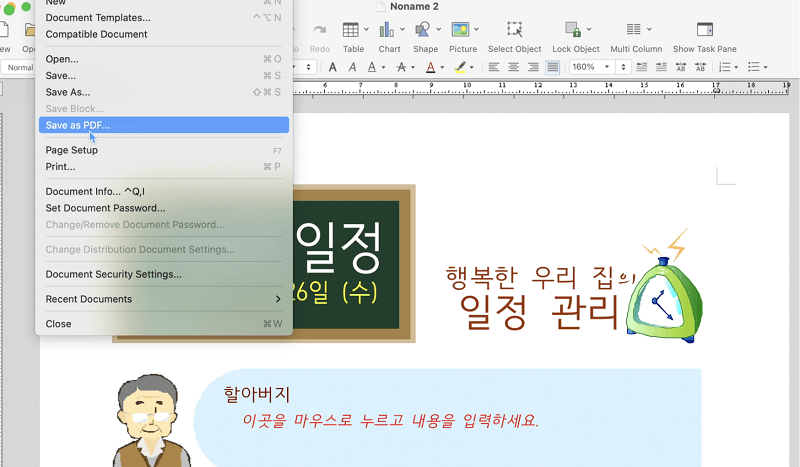Open Document Info... menu item
This screenshot has width=800, height=467.
point(164,191)
